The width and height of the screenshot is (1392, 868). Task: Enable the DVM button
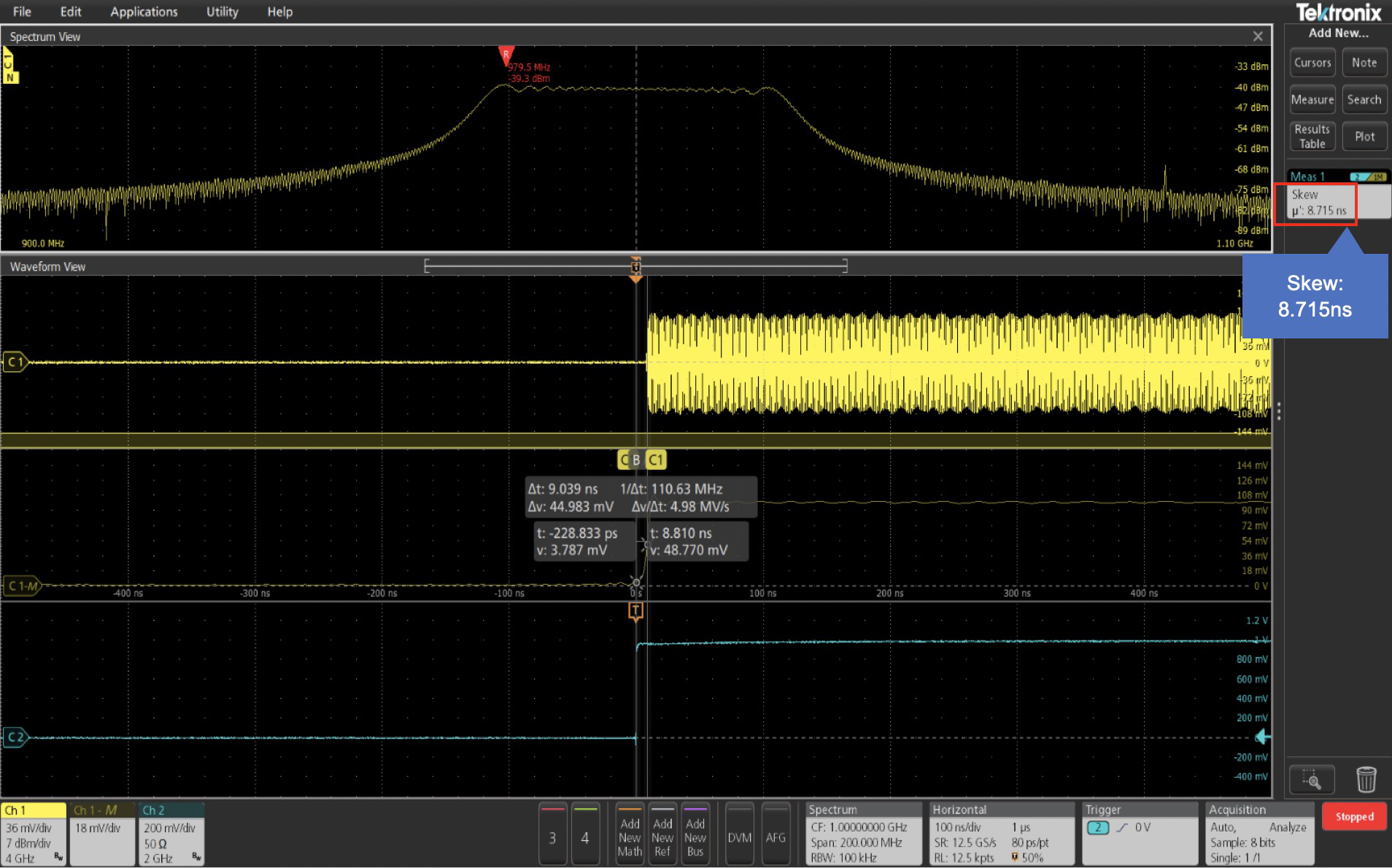[739, 835]
